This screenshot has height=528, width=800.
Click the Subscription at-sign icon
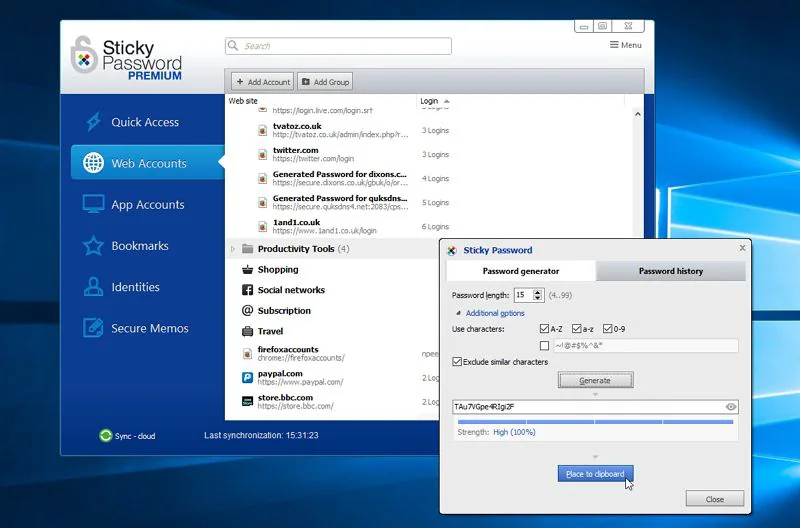pyautogui.click(x=247, y=310)
